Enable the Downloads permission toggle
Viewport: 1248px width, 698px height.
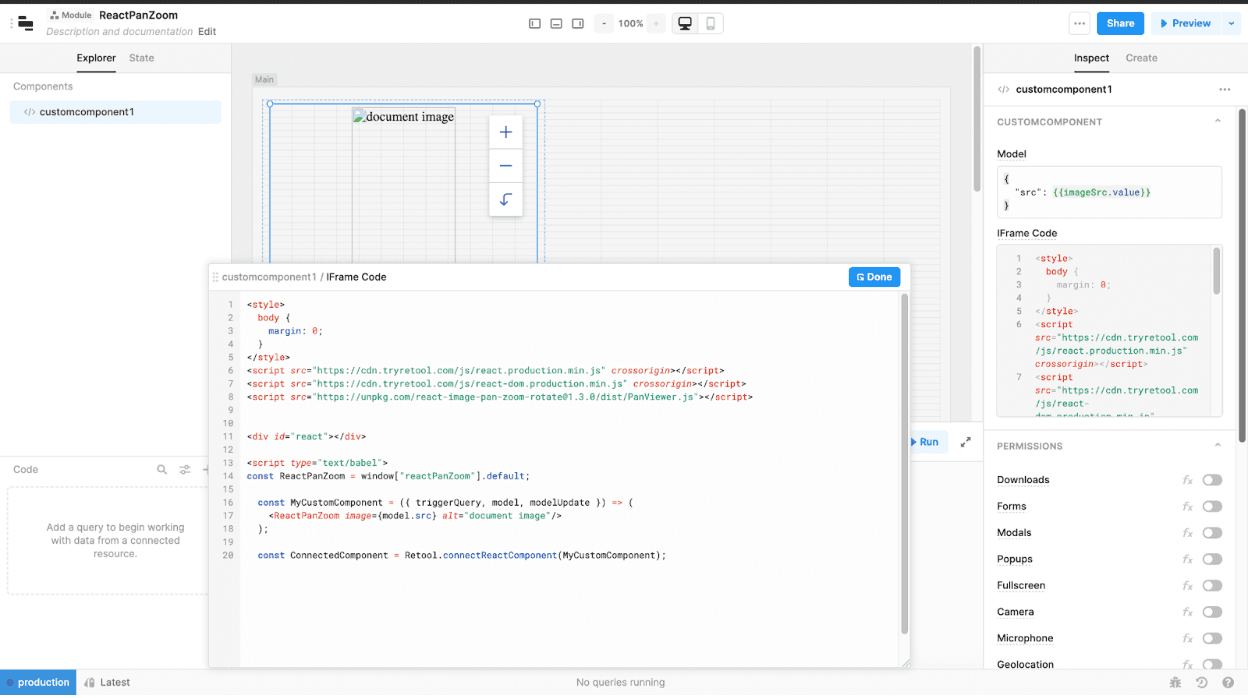tap(1212, 480)
